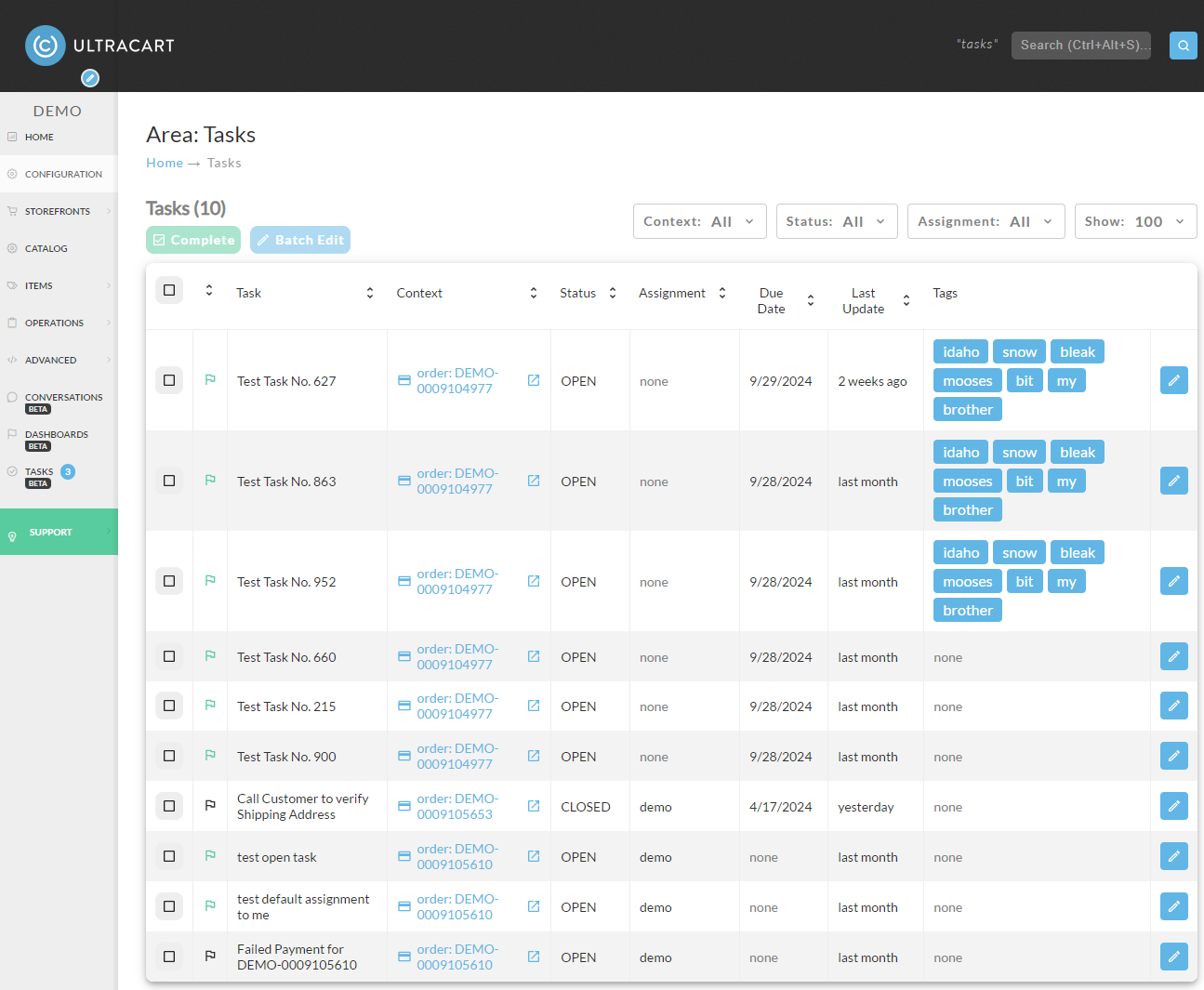This screenshot has height=990, width=1204.
Task: Edit Test Task No. 627 with pencil button
Action: click(1174, 380)
